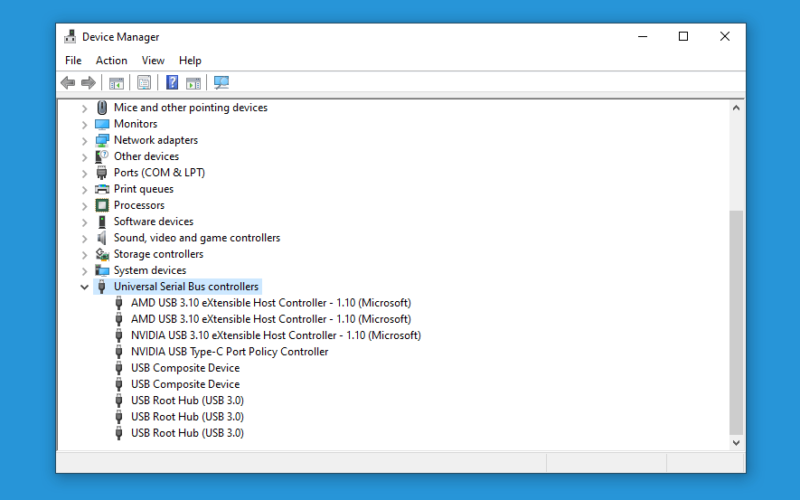Maximize the Device Manager window
This screenshot has width=800, height=500.
(683, 37)
